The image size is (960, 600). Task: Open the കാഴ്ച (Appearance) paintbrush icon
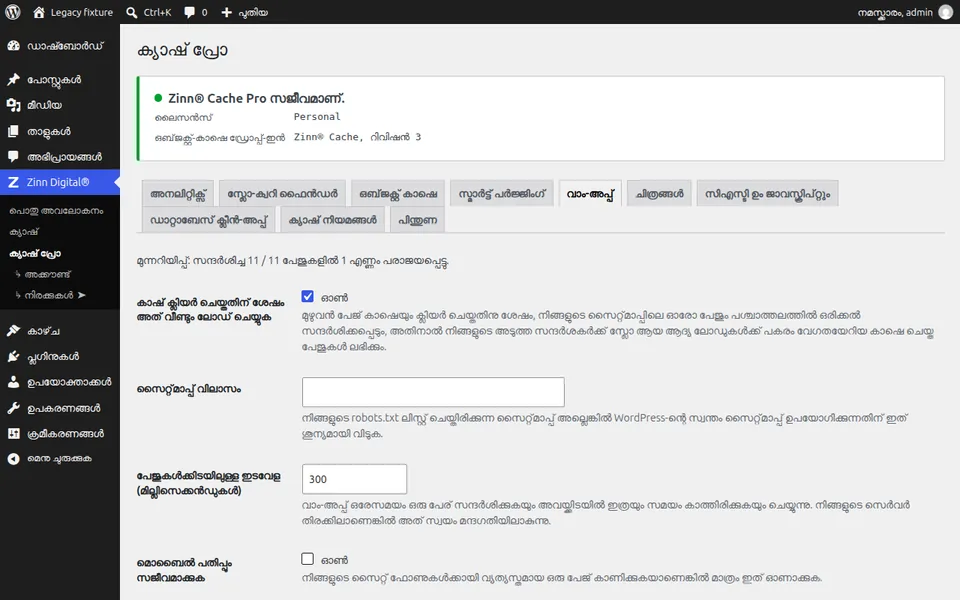pyautogui.click(x=13, y=331)
